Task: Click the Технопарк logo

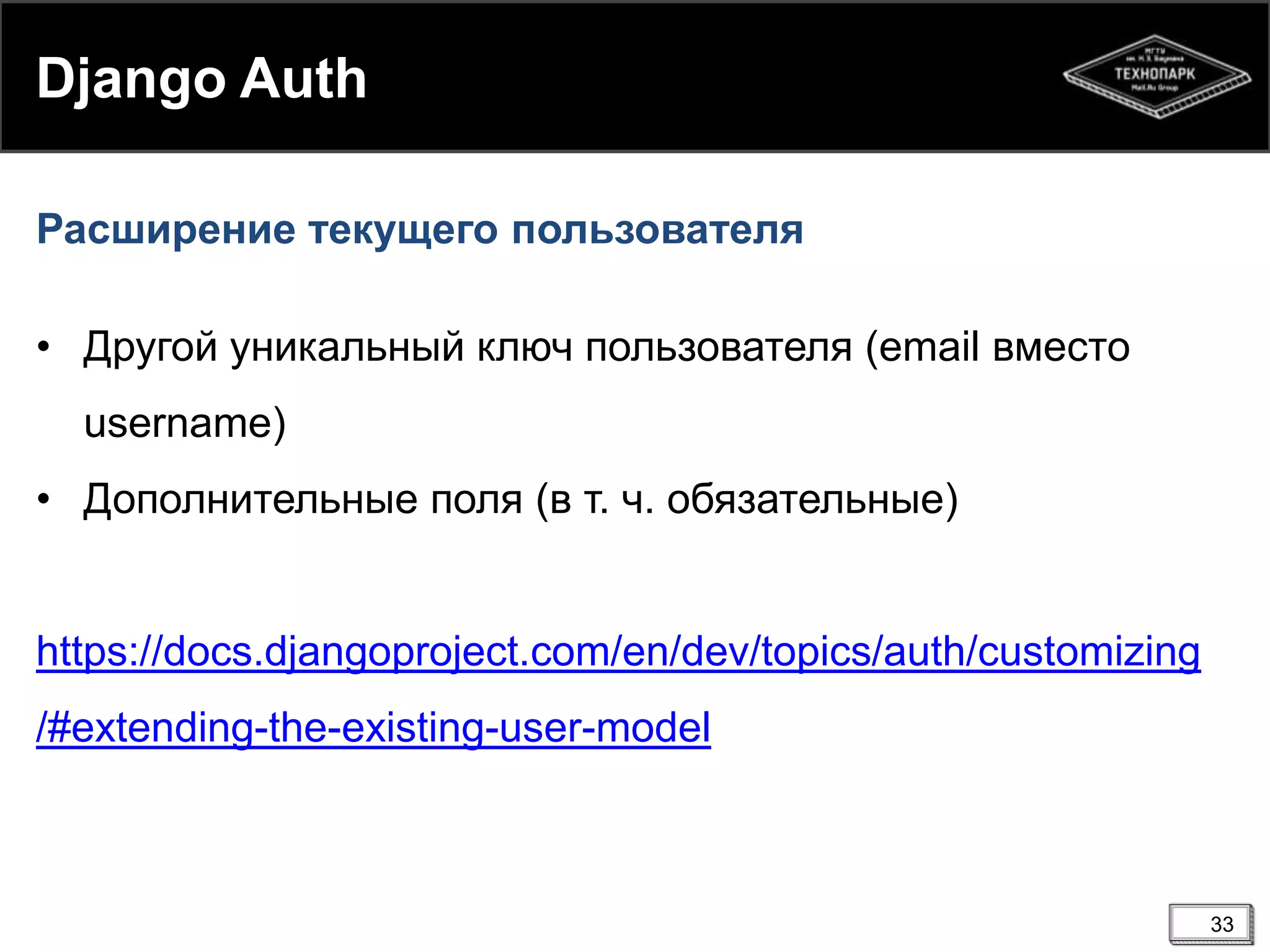Action: click(1157, 76)
